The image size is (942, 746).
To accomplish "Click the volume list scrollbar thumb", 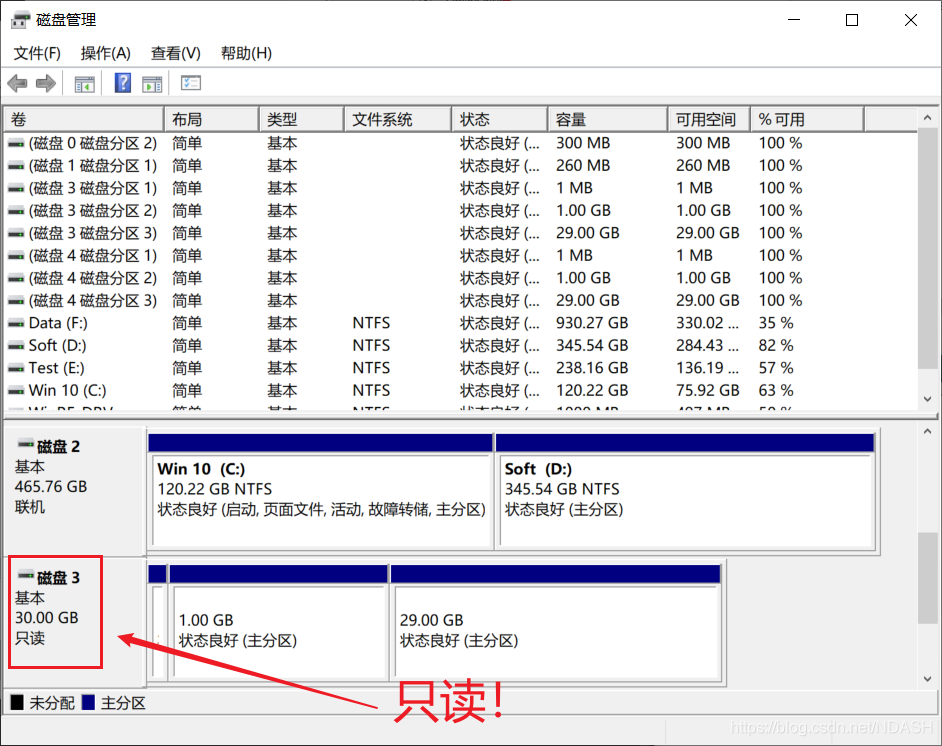I will point(928,247).
